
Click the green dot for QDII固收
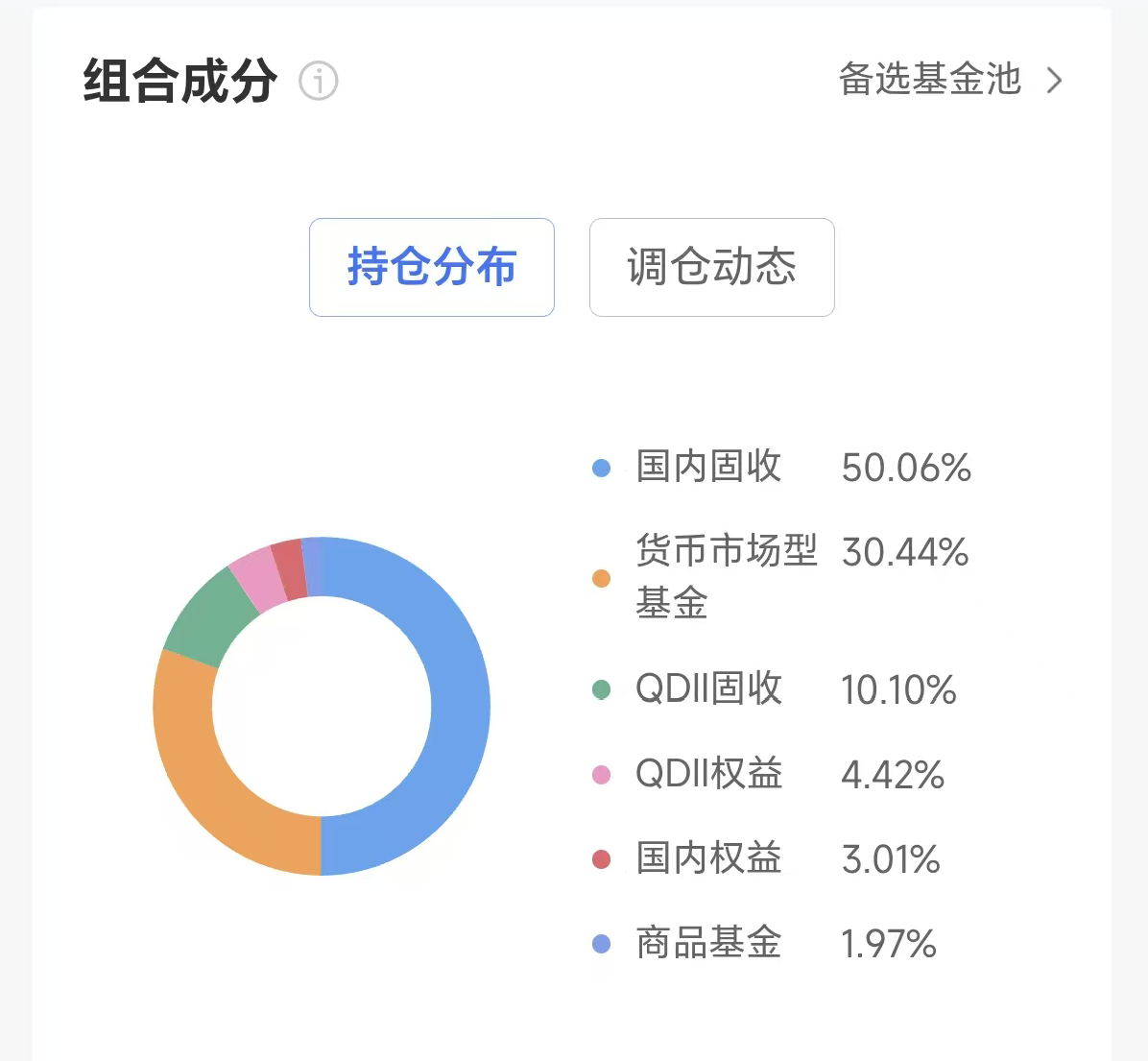tap(601, 689)
